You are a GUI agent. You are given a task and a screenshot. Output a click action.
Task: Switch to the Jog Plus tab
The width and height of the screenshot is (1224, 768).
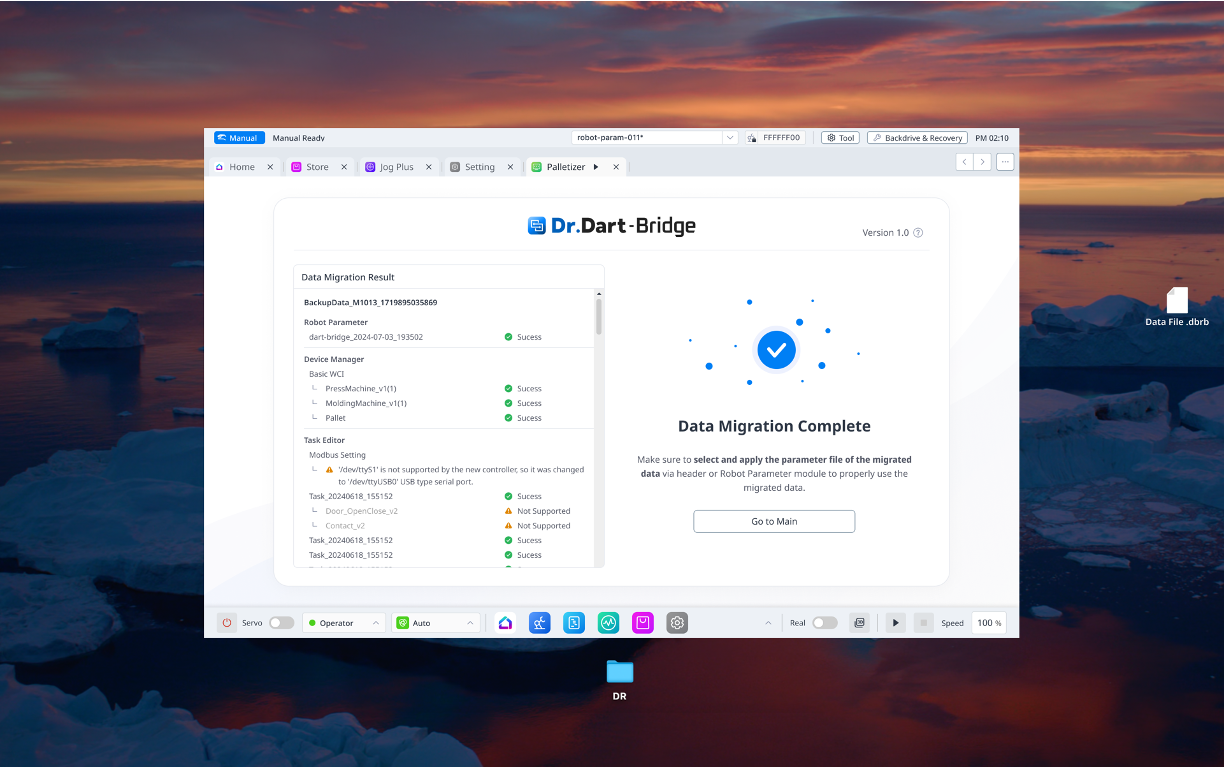[396, 167]
